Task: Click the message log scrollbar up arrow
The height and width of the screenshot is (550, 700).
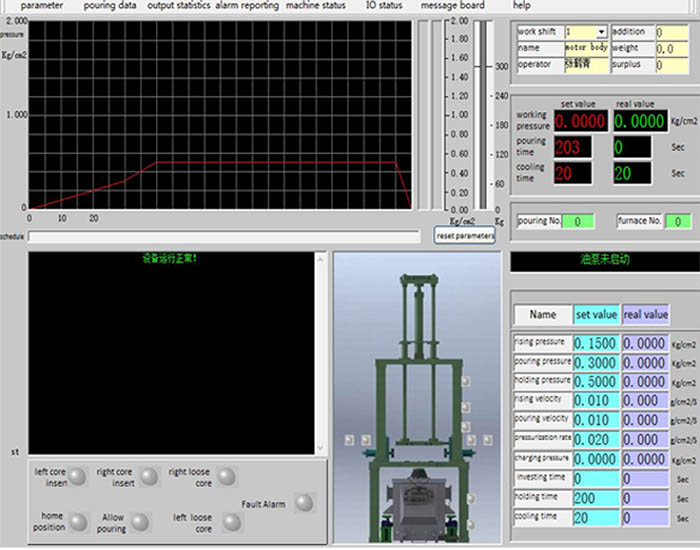Action: [321, 258]
